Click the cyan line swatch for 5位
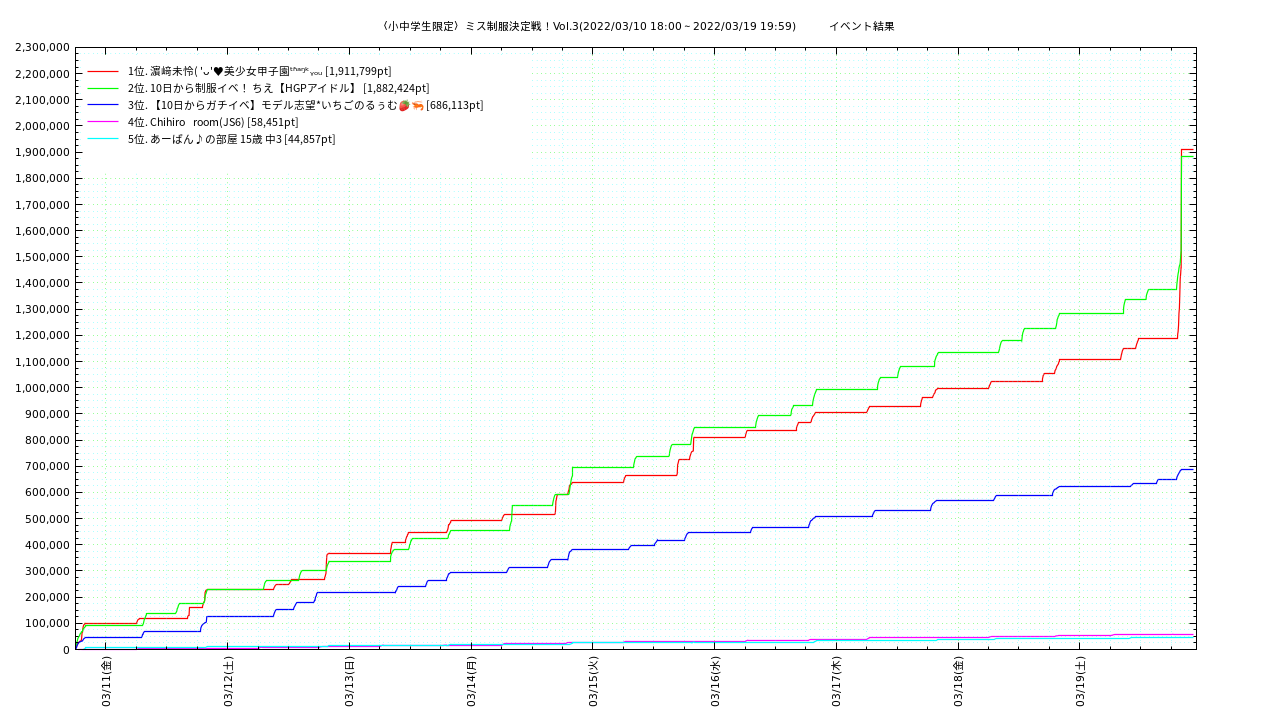 click(x=103, y=139)
